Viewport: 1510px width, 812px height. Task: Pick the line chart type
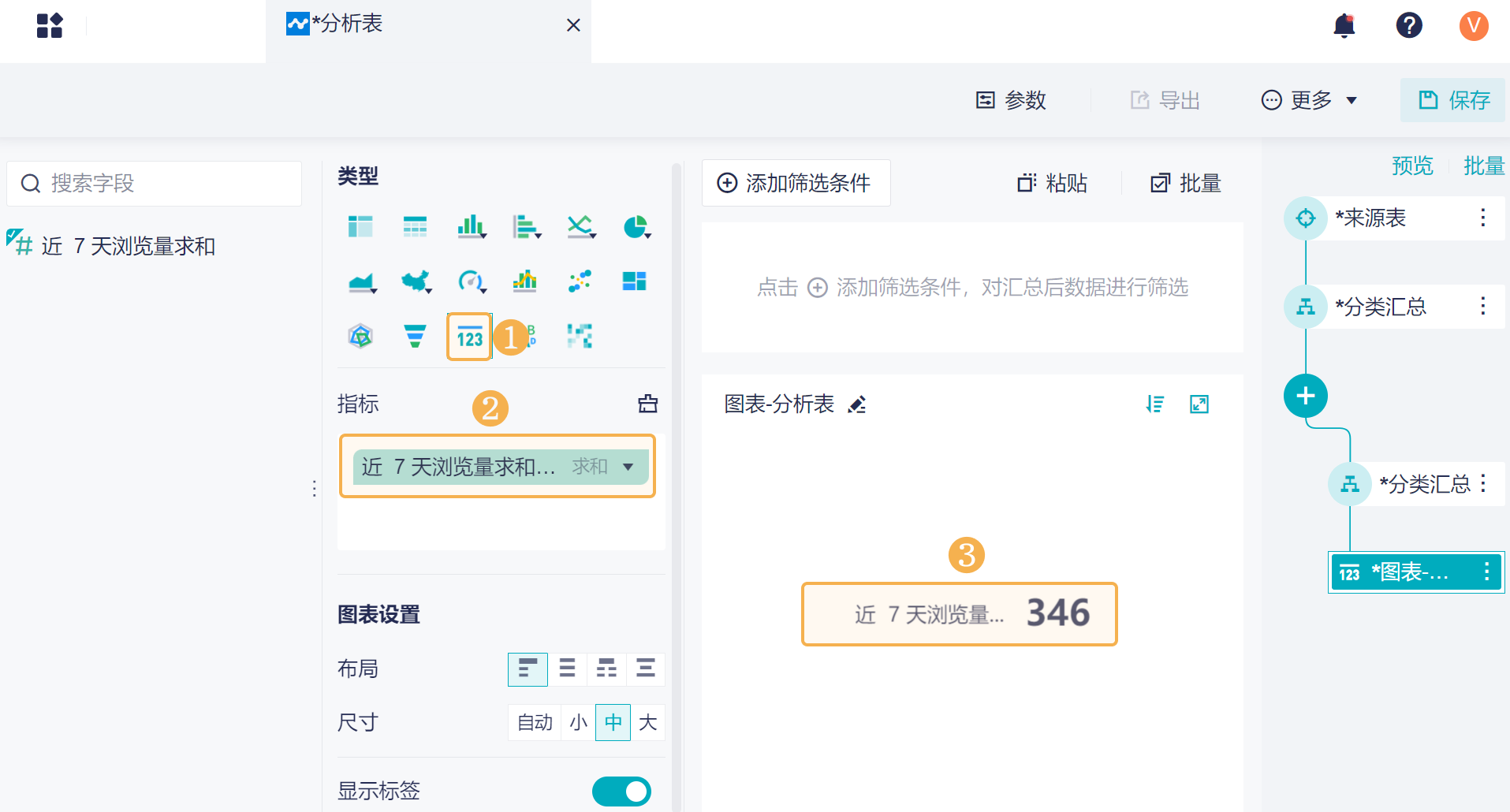coord(581,227)
